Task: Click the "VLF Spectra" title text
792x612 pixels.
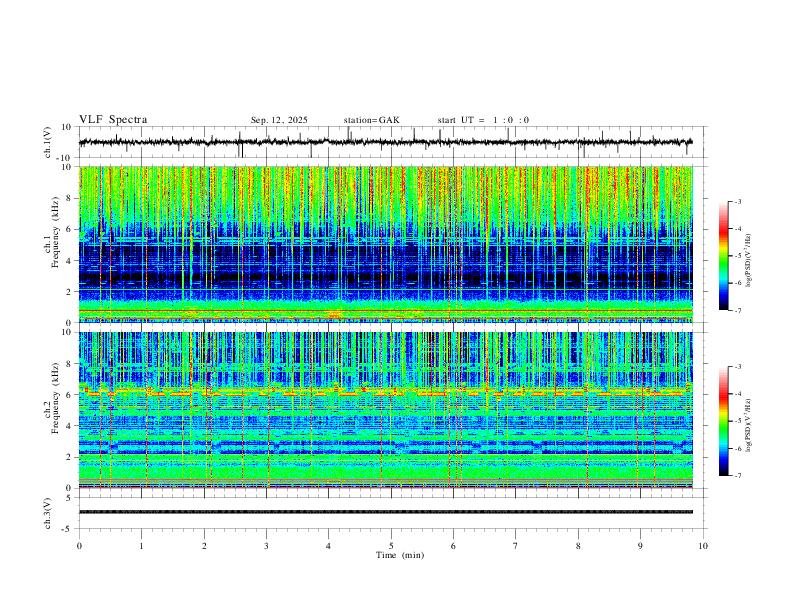Action: [113, 120]
